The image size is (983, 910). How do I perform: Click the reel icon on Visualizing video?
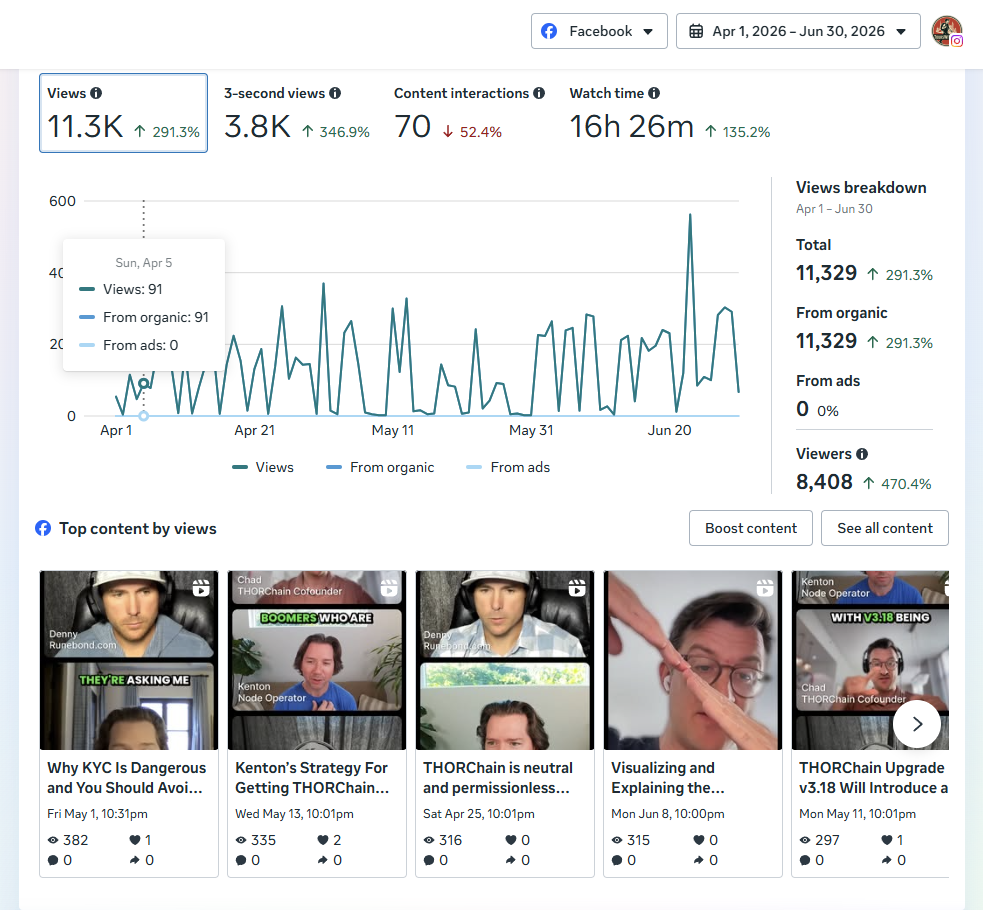pyautogui.click(x=765, y=588)
